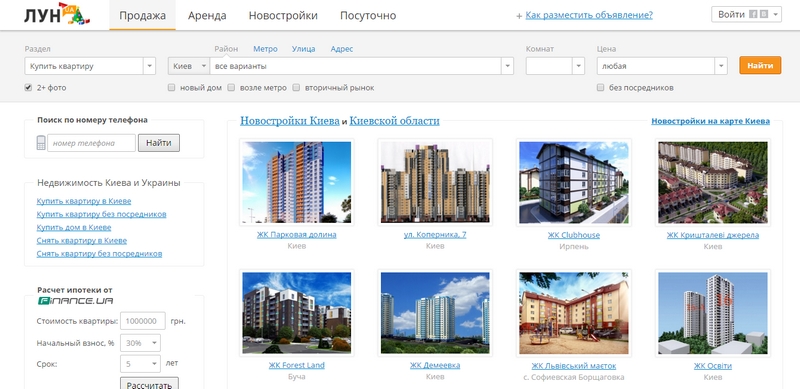Open the Новостройки tab
Viewport: 800px width, 389px height.
(x=283, y=15)
